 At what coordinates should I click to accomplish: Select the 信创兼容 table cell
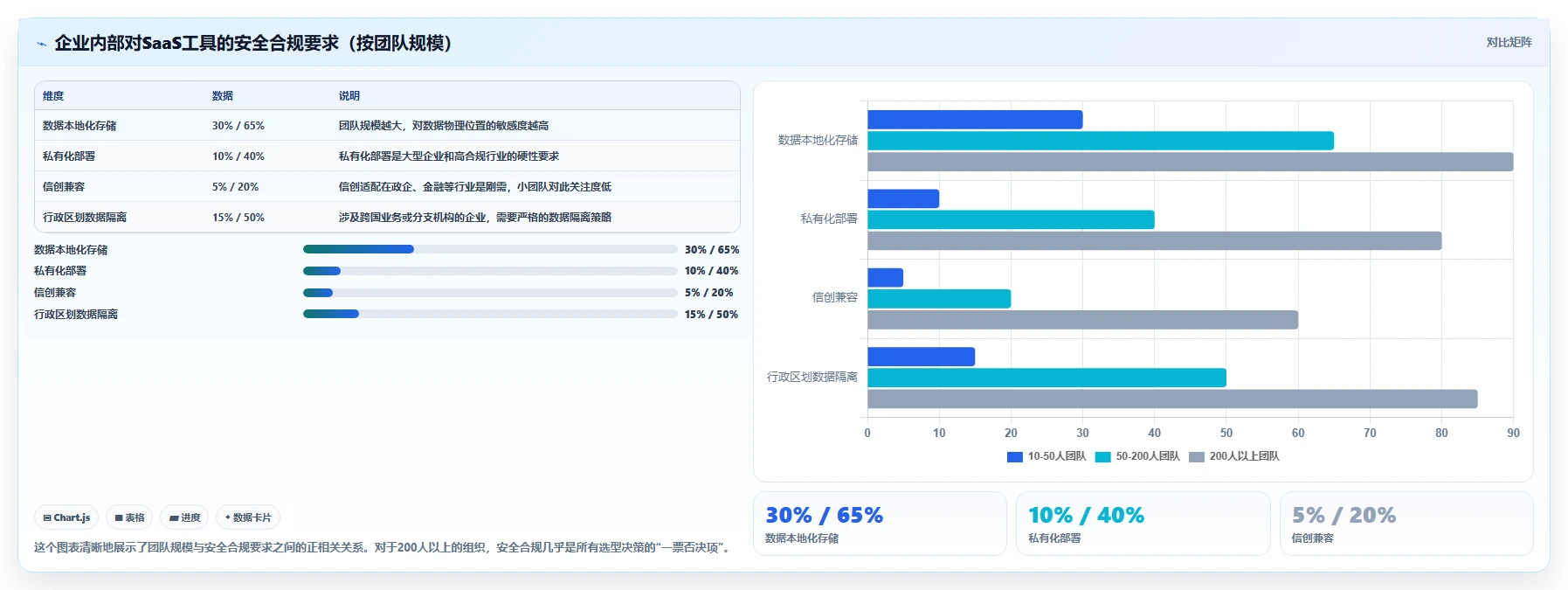(64, 187)
